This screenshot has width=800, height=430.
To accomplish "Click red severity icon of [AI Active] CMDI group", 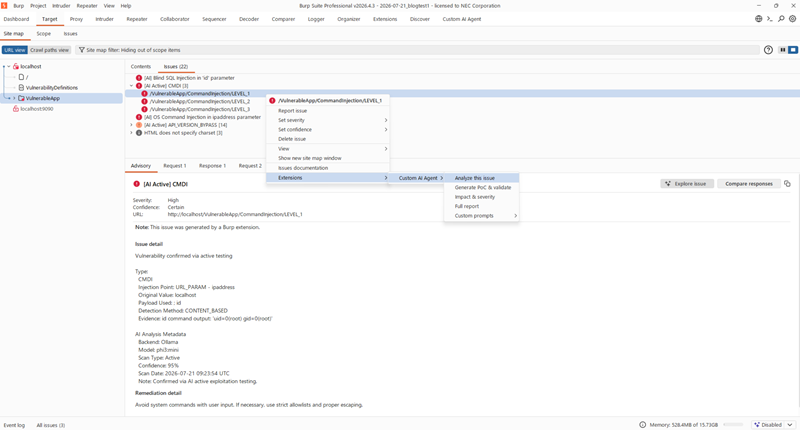I will tap(139, 86).
